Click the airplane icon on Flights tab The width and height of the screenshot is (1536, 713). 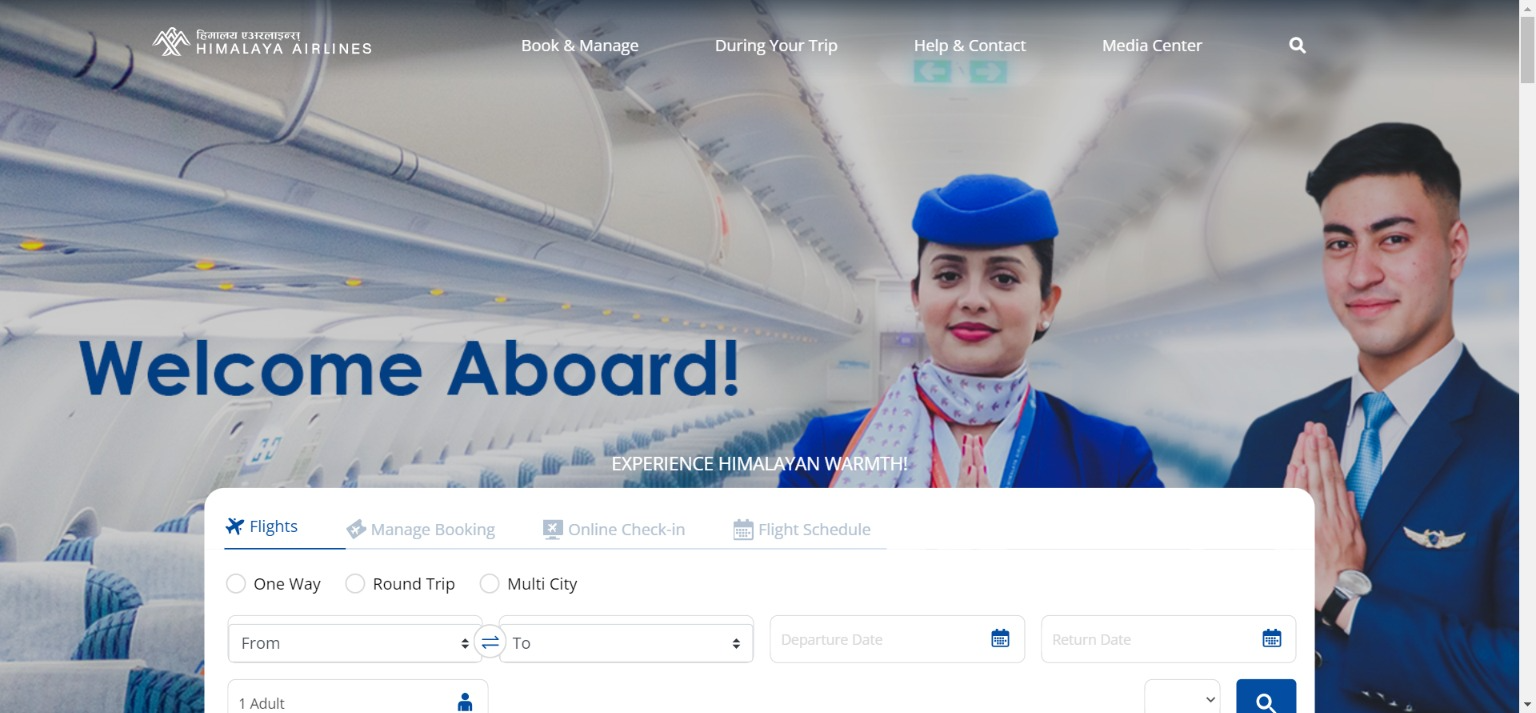[235, 527]
